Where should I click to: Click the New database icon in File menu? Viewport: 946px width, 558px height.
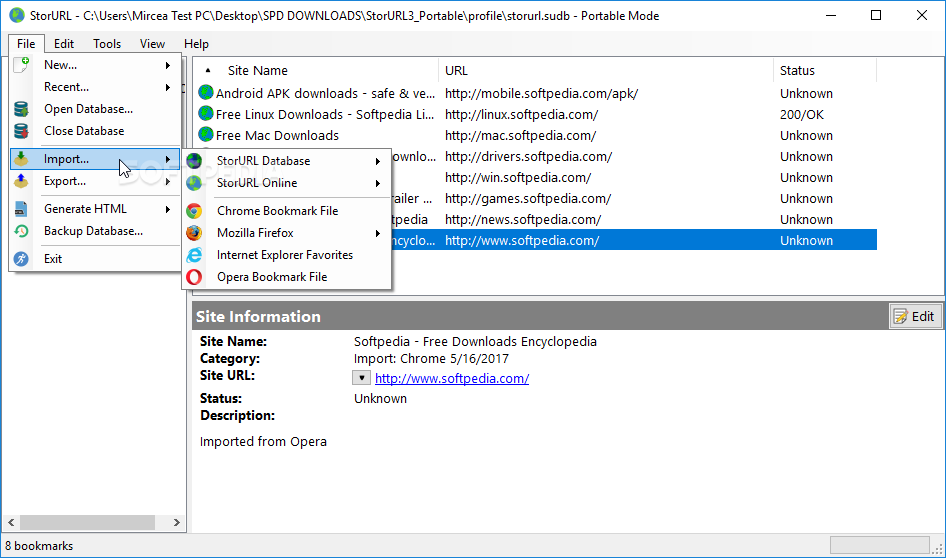click(21, 65)
